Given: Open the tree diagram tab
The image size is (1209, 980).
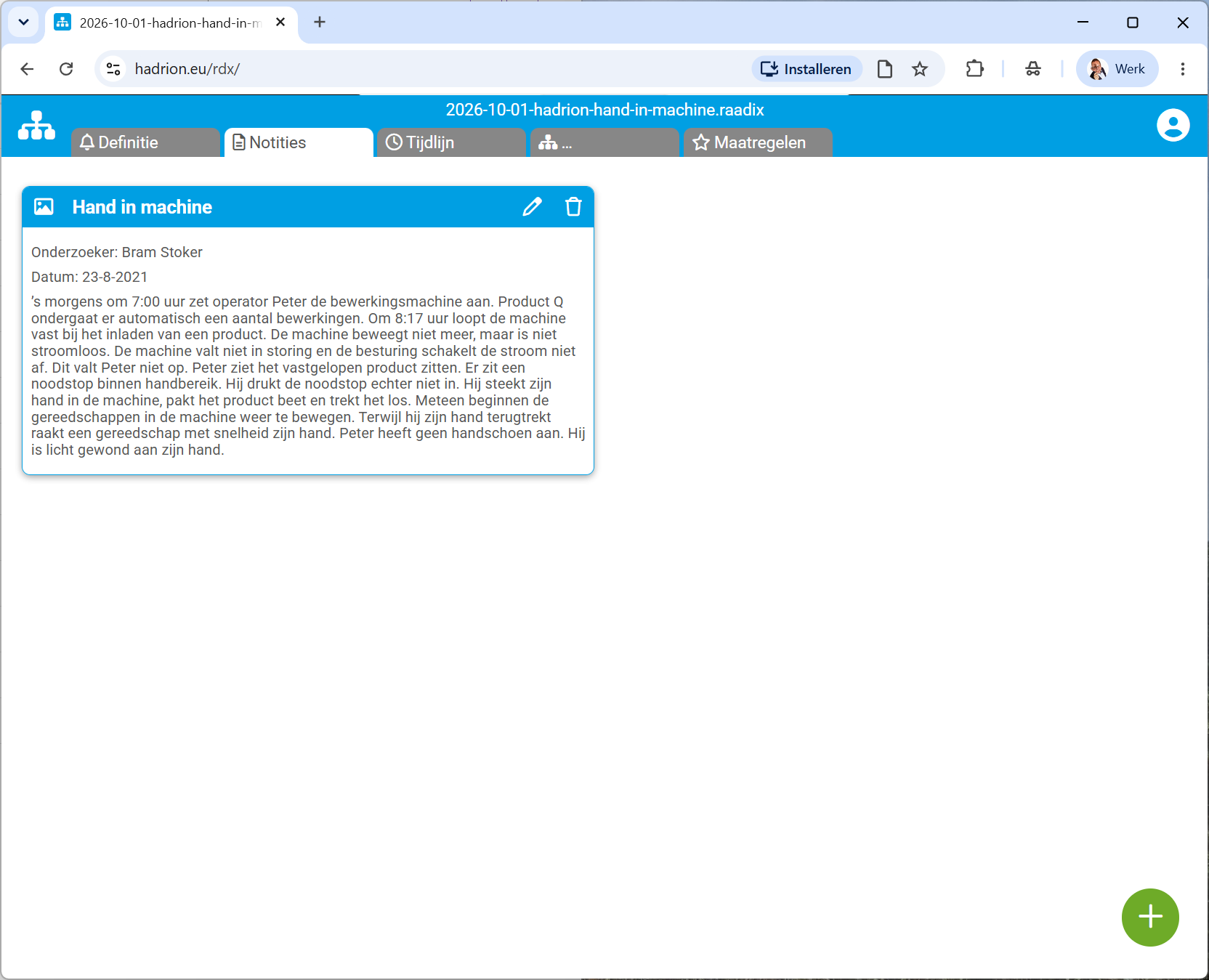Looking at the screenshot, I should pos(604,142).
